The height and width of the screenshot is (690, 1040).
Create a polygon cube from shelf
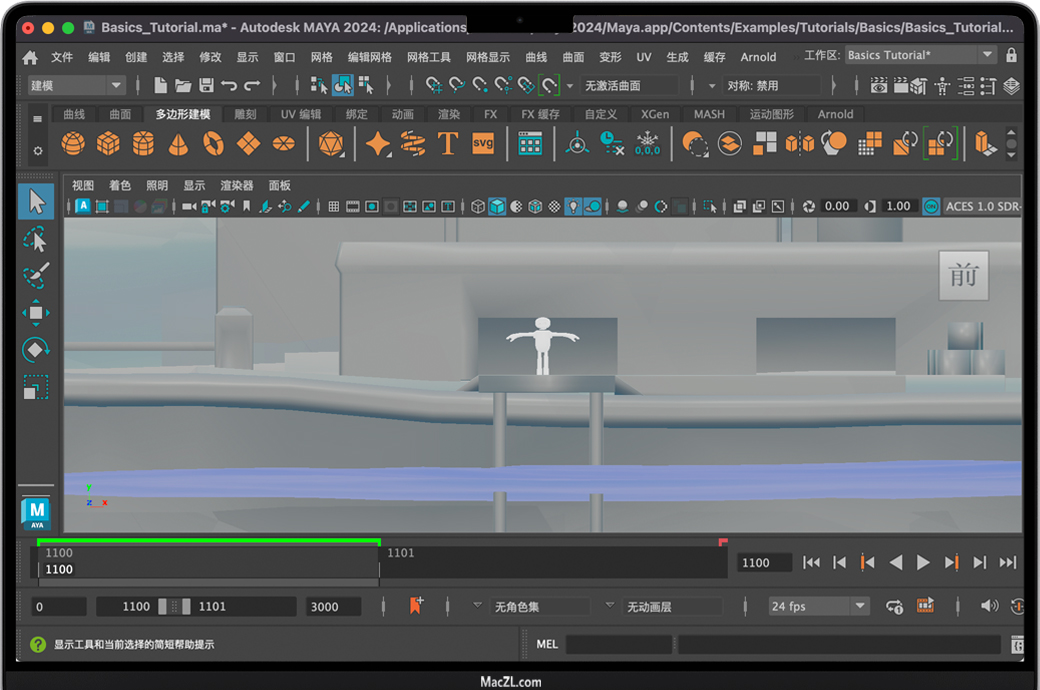pyautogui.click(x=108, y=144)
